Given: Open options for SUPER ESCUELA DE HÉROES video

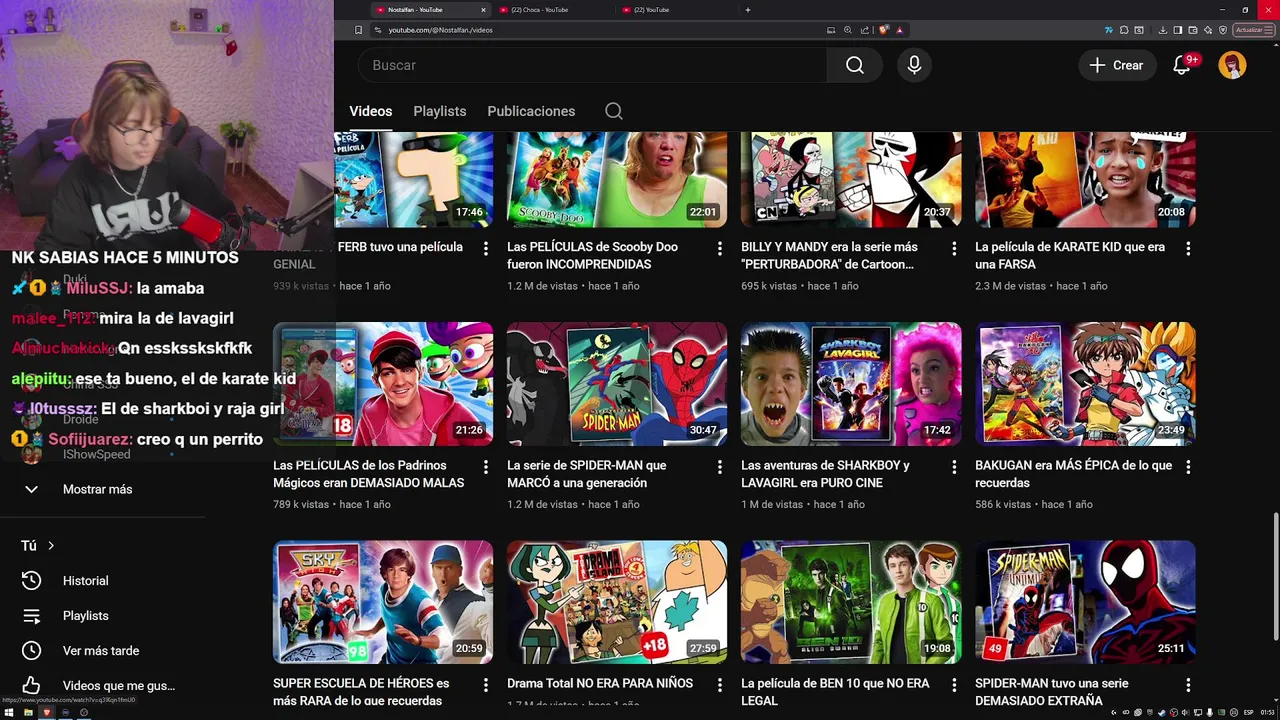Looking at the screenshot, I should pos(485,685).
